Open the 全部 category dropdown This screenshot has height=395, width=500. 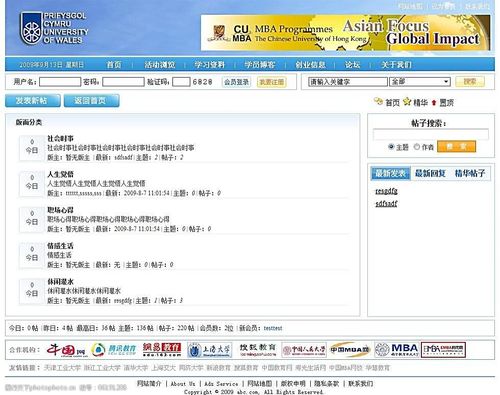(x=420, y=82)
